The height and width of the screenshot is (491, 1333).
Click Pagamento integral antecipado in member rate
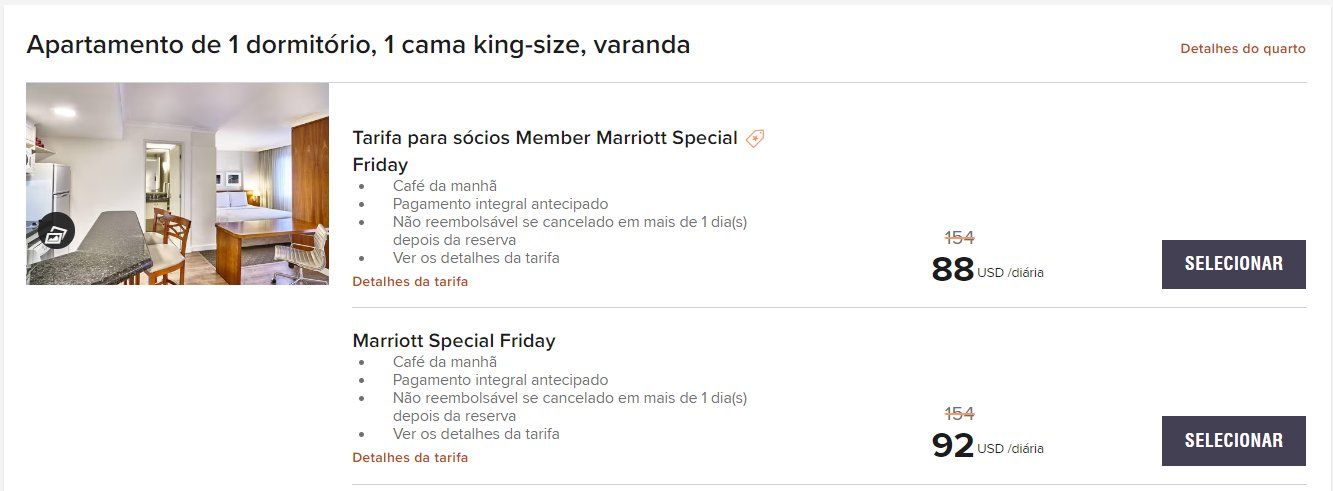pos(500,204)
